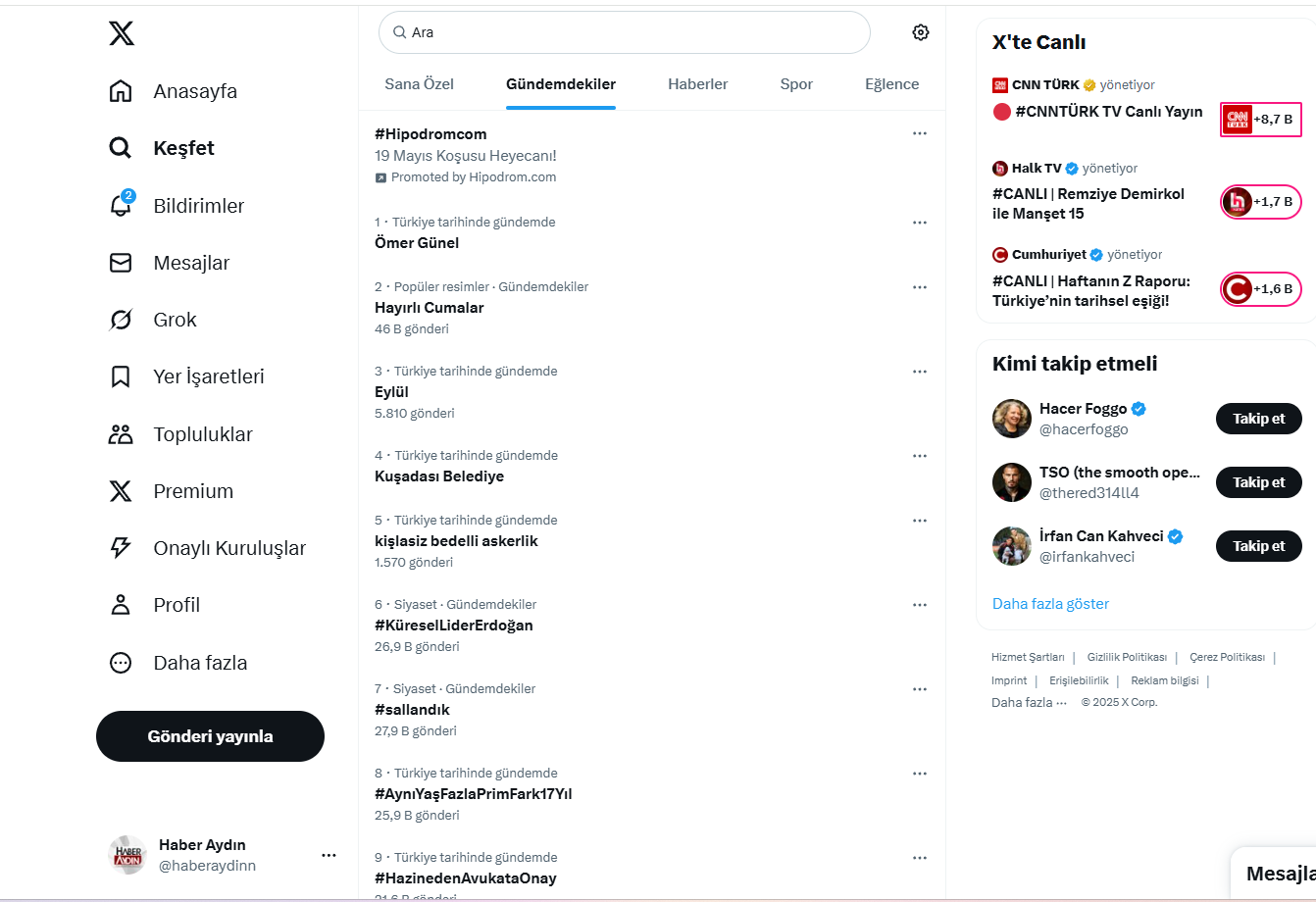Follow Hacer Foggo with Takip et
This screenshot has height=902, width=1316.
(x=1258, y=419)
